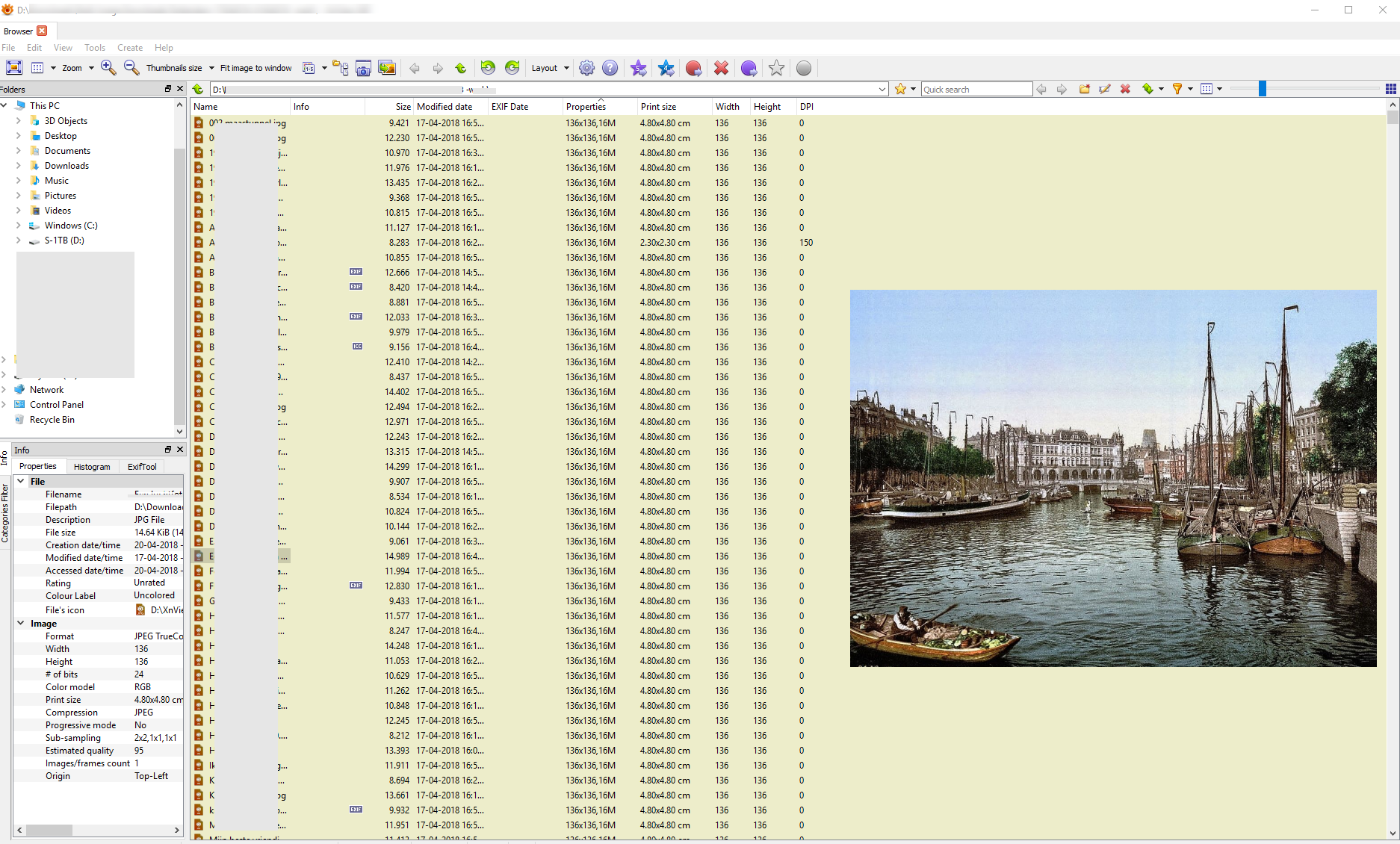Viewport: 1400px width, 844px height.
Task: Click the blue help question mark icon
Action: (x=610, y=68)
